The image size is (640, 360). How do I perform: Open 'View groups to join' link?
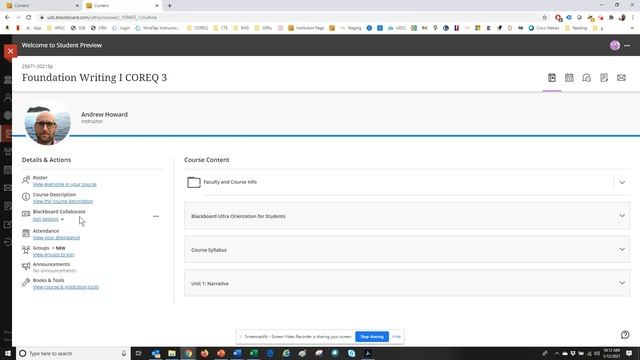53,255
